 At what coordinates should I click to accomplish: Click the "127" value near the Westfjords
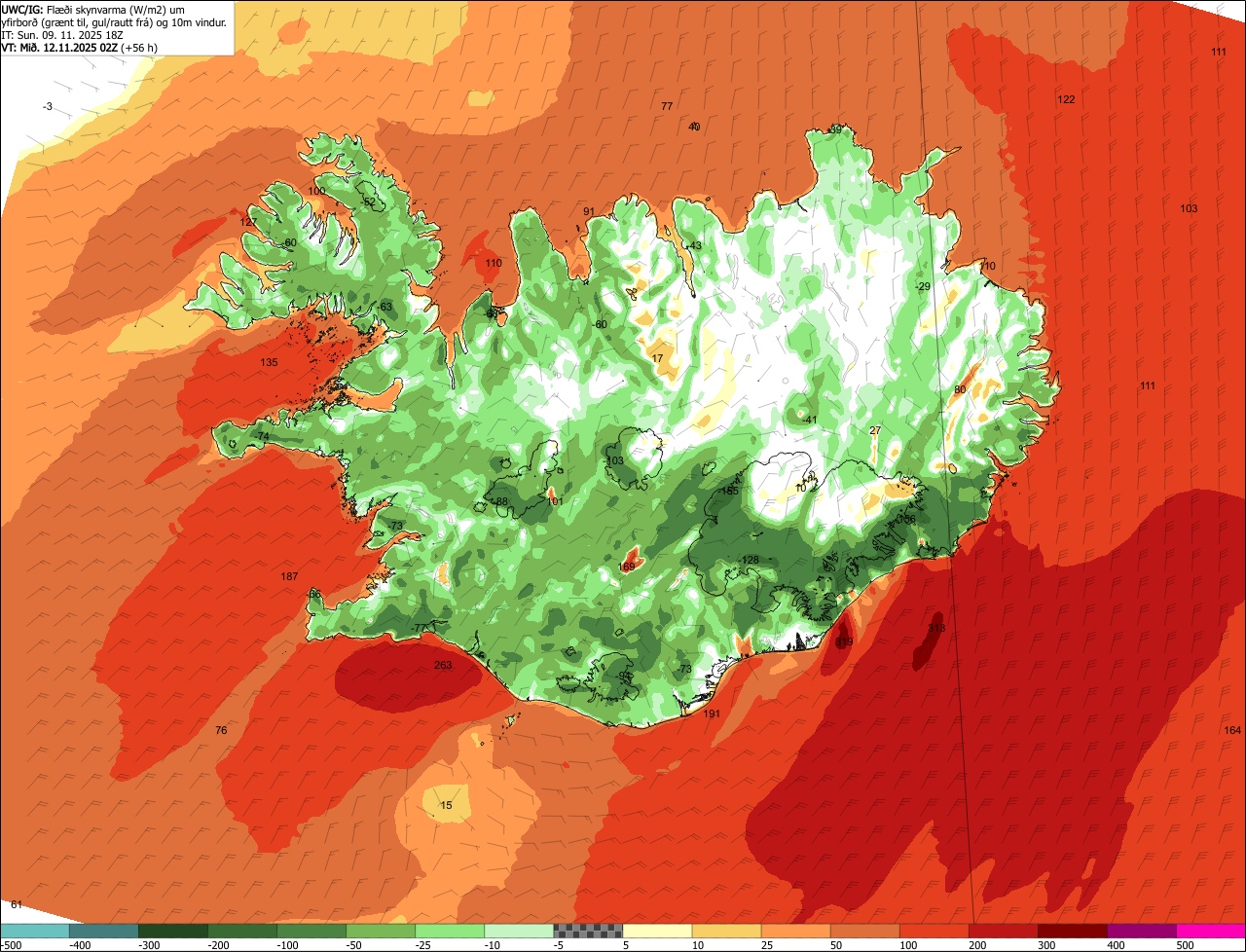click(248, 223)
